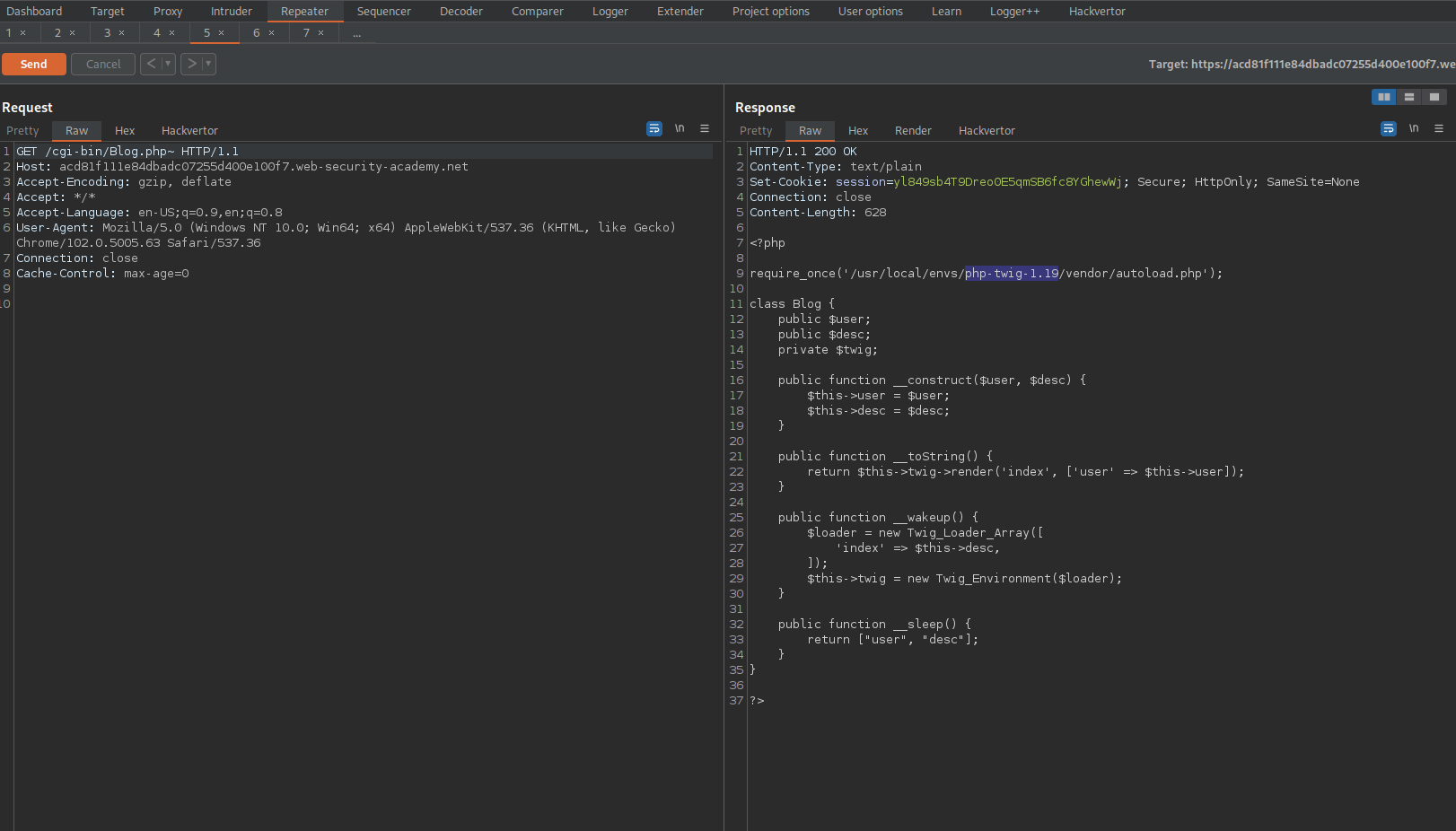
Task: Open the Logger++ tab
Action: pos(1014,12)
